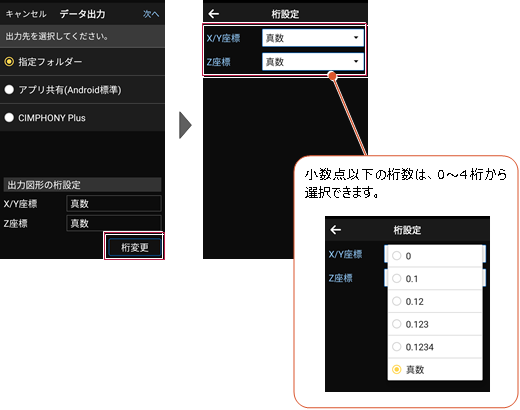Select 指定フォルダー radio option

click(x=82, y=62)
